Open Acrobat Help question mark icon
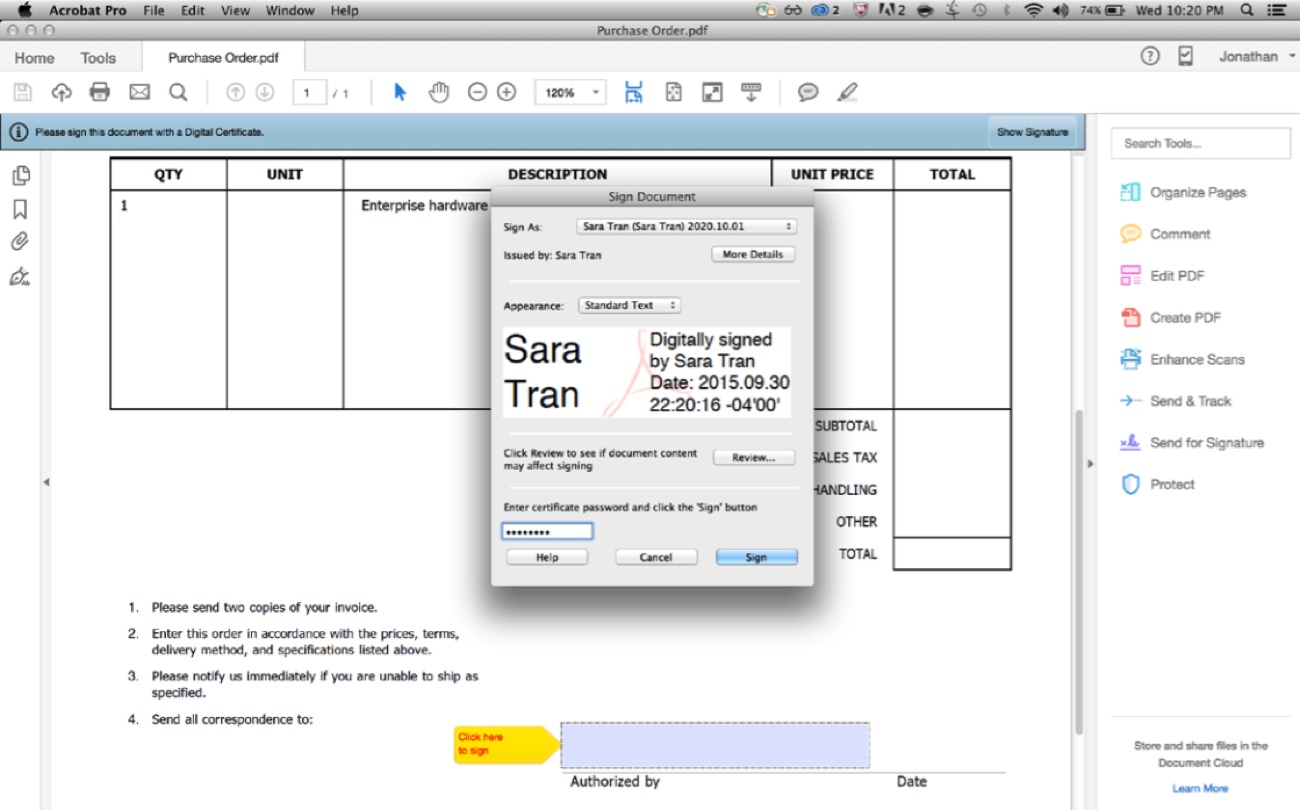Viewport: 1300px width, 810px height. point(1150,57)
